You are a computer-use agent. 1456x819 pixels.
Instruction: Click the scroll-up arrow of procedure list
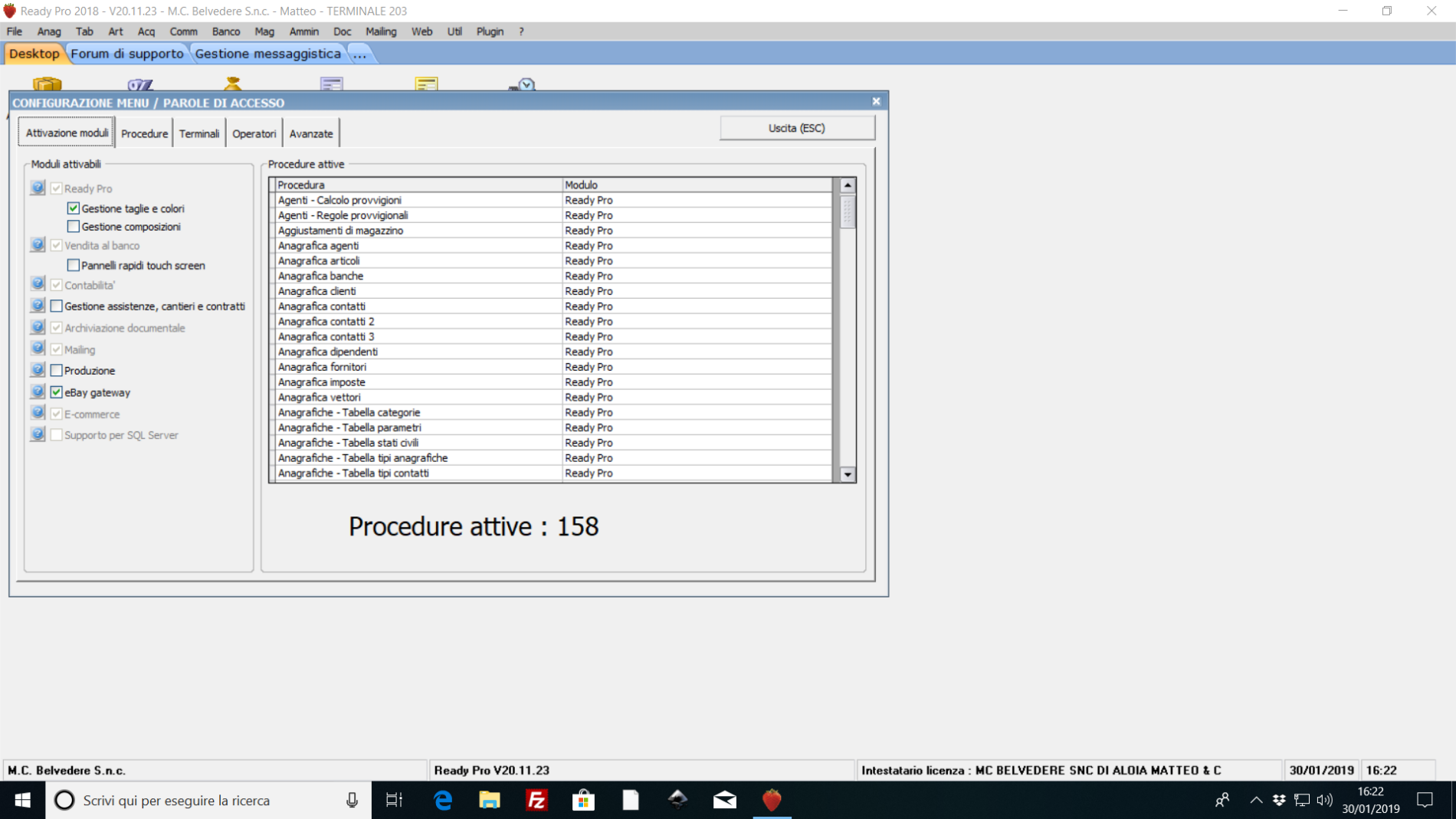coord(848,185)
